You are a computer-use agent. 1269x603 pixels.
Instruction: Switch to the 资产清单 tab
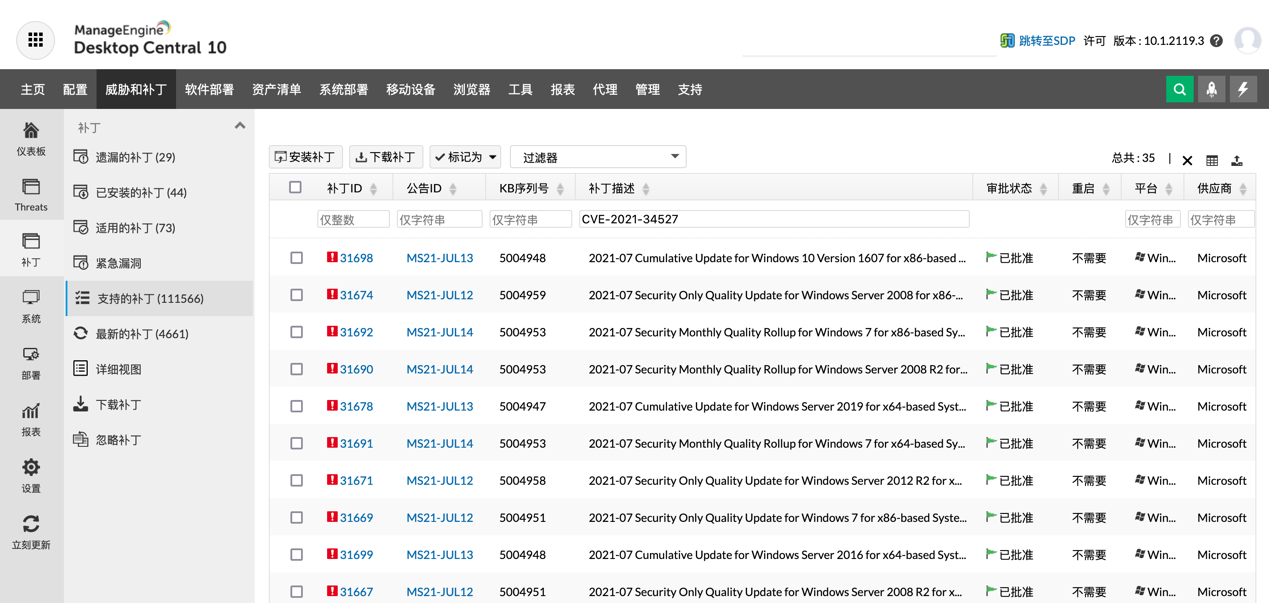276,89
